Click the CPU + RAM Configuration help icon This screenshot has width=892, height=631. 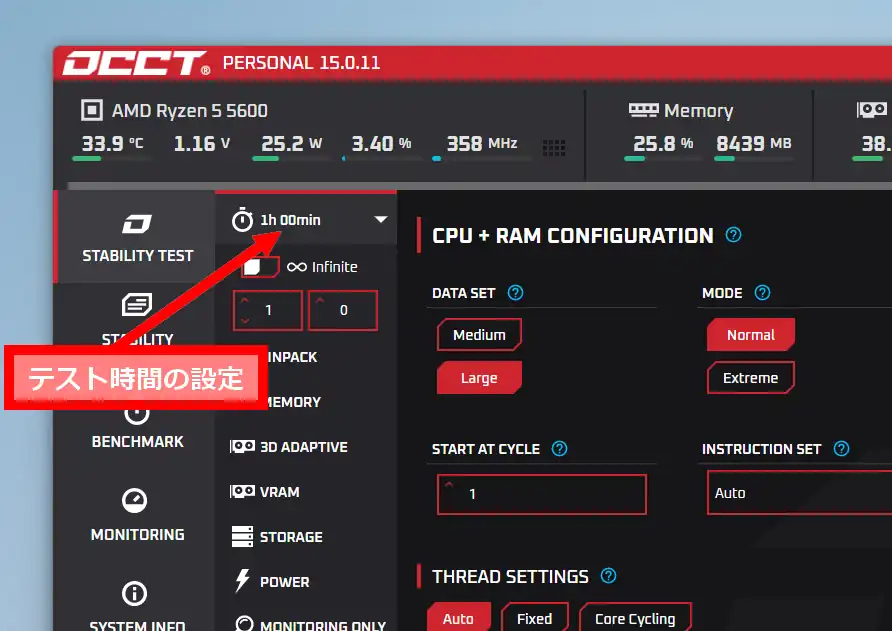[734, 236]
